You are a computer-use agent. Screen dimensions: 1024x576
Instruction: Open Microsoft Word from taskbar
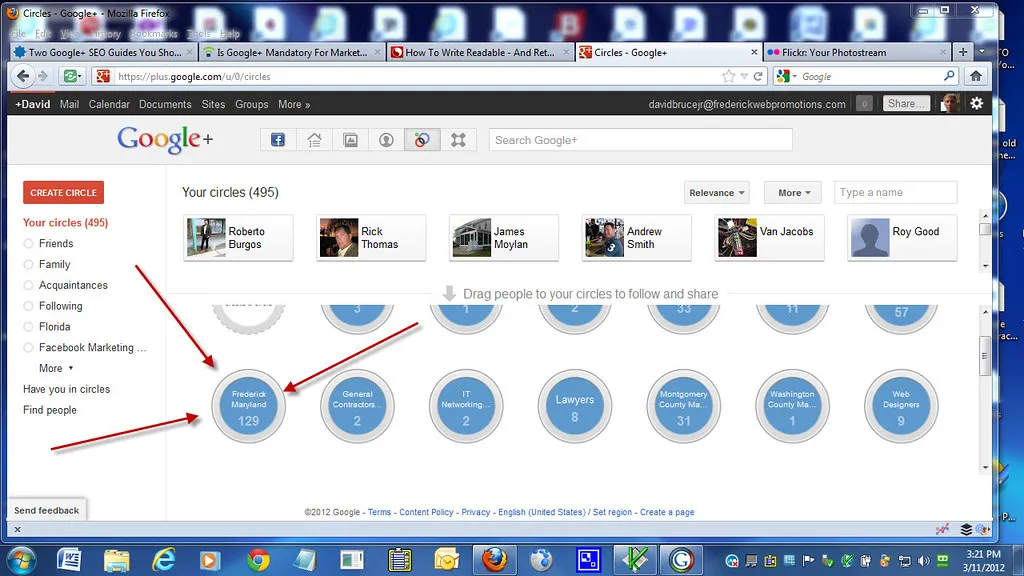point(69,560)
